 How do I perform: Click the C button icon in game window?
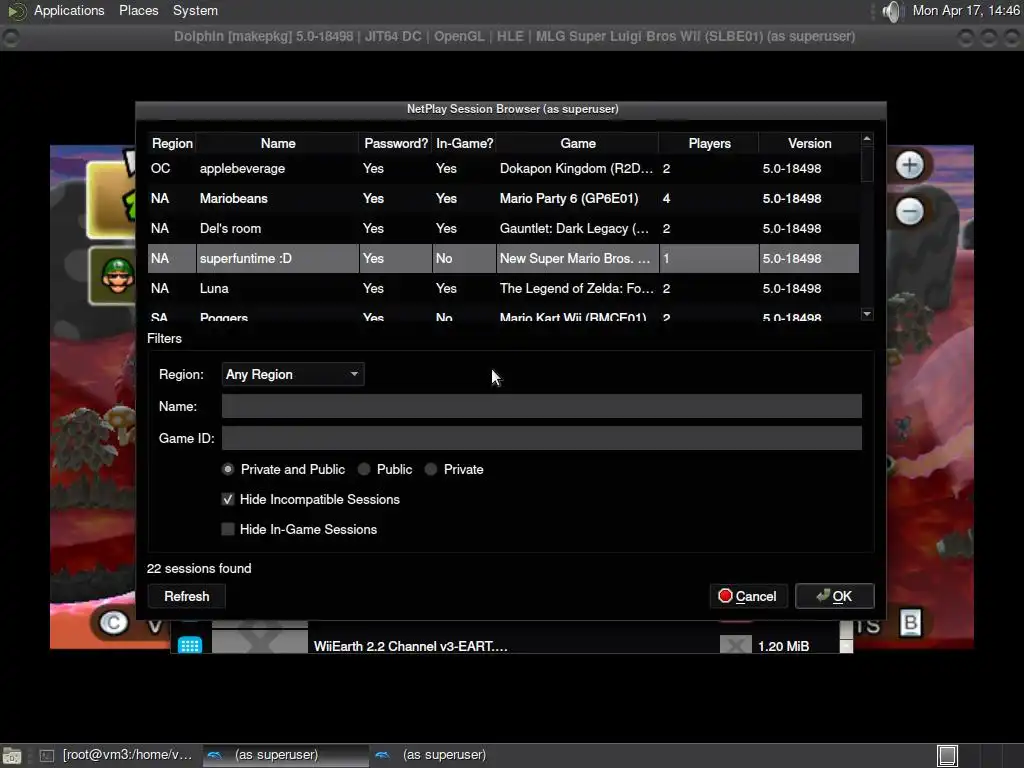[x=113, y=622]
